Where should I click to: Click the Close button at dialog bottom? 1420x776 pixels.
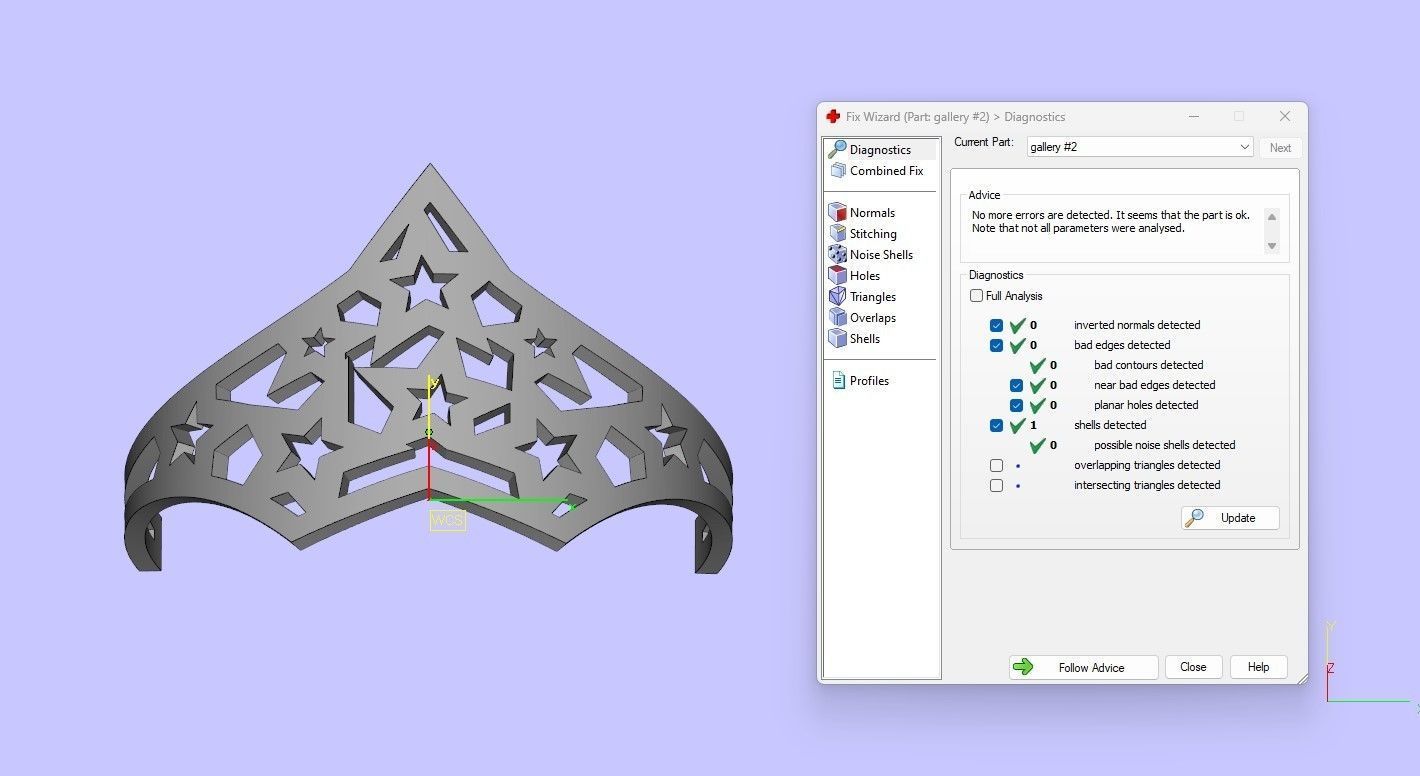pos(1193,667)
